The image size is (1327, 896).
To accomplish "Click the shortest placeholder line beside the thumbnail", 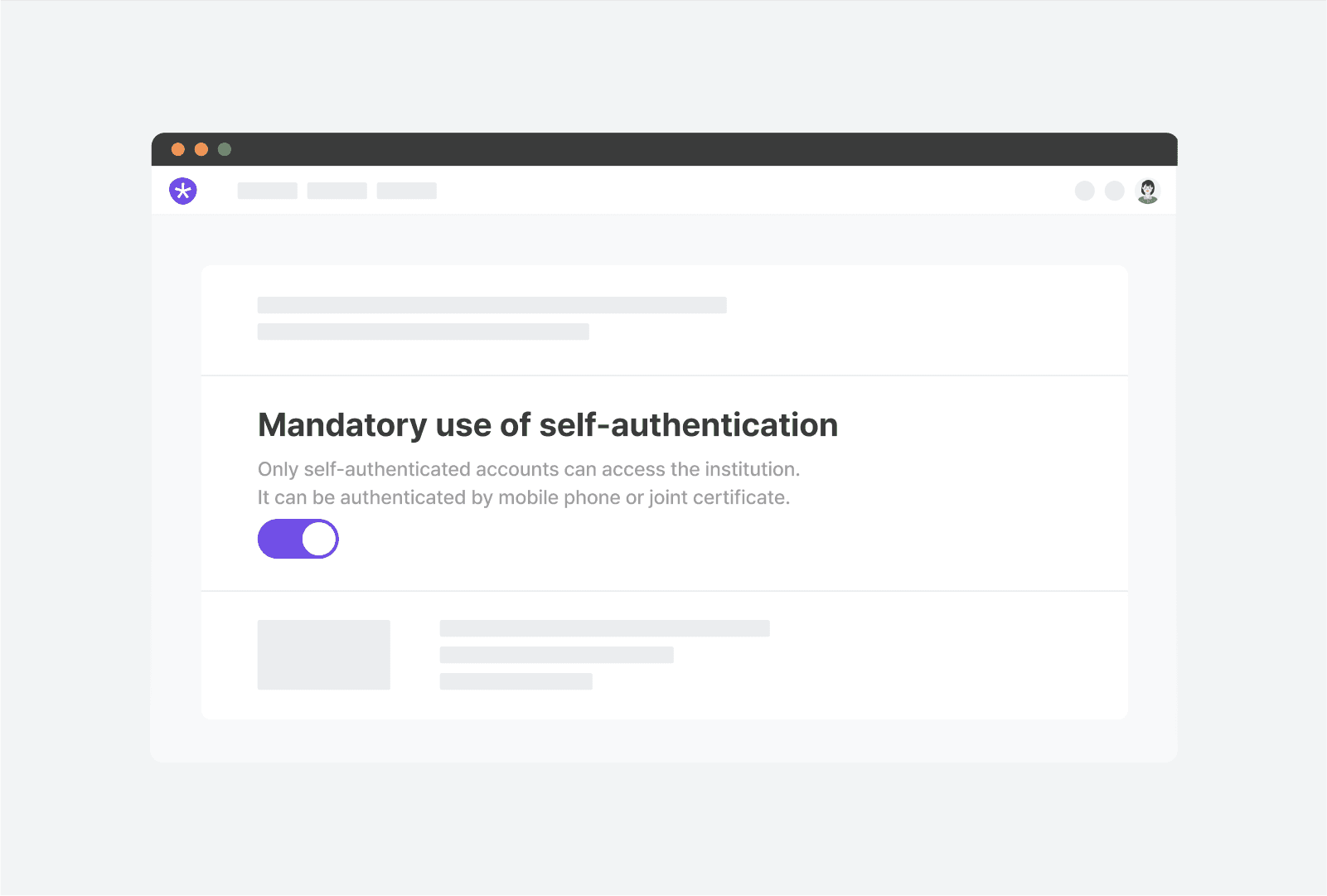I will pos(516,681).
